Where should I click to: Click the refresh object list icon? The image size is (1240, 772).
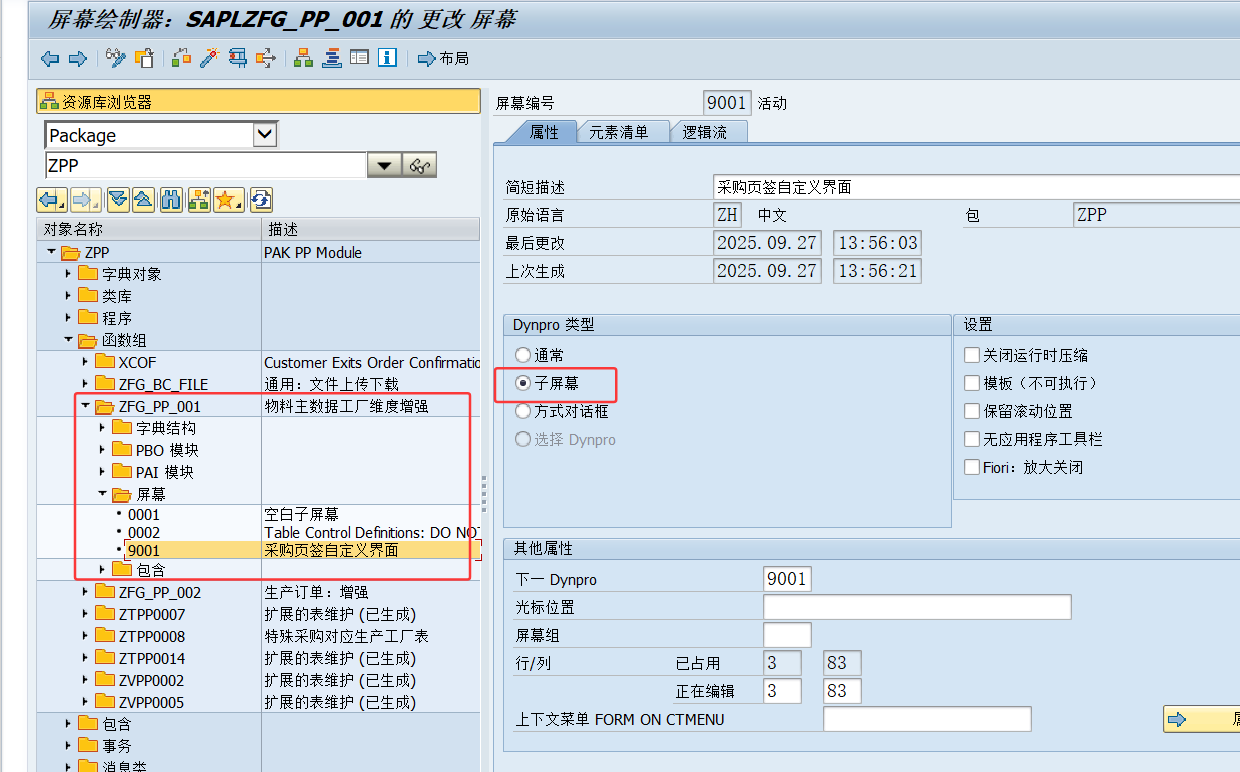click(x=261, y=199)
